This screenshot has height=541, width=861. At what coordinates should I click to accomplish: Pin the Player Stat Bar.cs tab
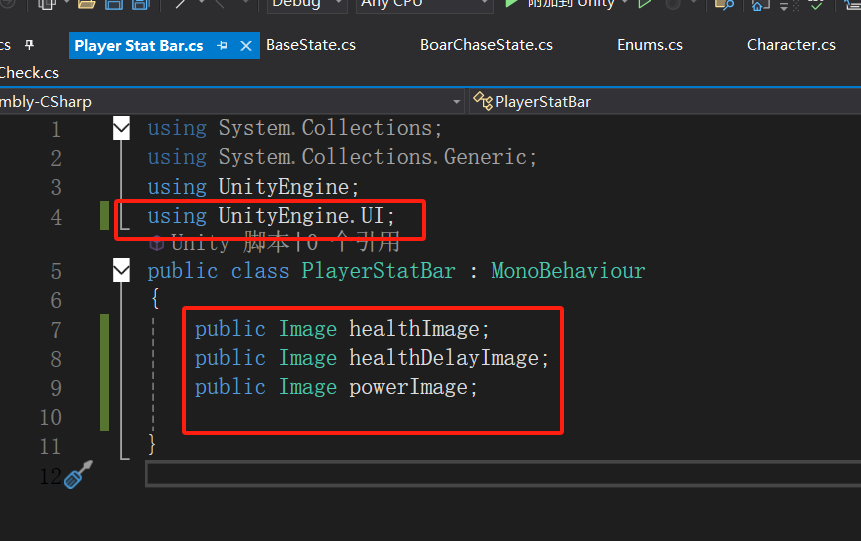(x=222, y=46)
